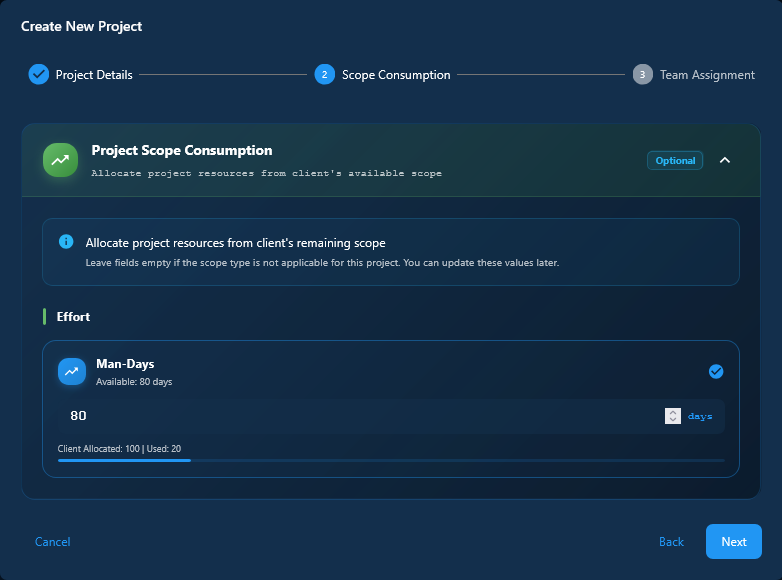Decrease man-days with the spinner down arrow
Image resolution: width=782 pixels, height=580 pixels.
coord(673,419)
